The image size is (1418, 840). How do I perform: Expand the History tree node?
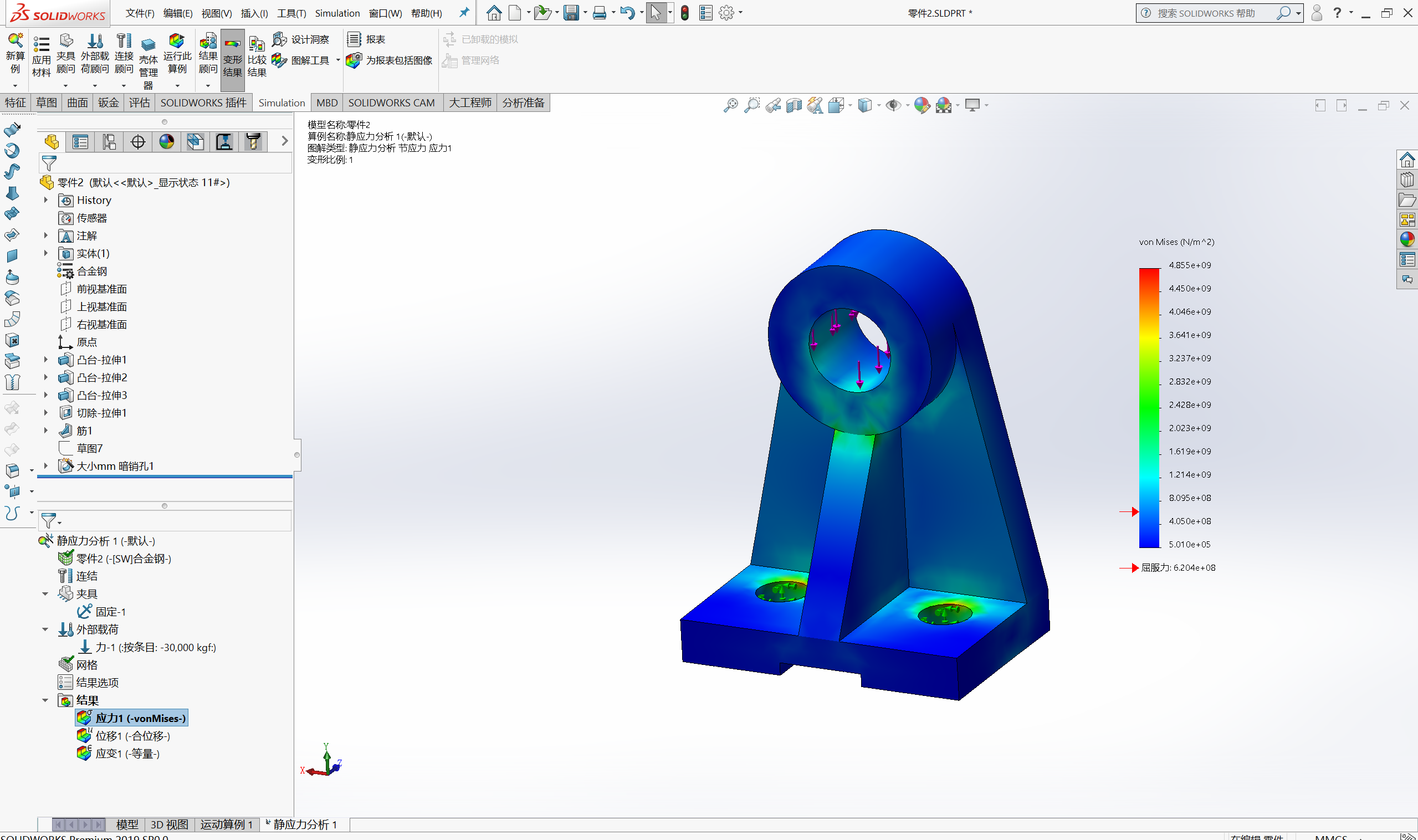pyautogui.click(x=46, y=200)
